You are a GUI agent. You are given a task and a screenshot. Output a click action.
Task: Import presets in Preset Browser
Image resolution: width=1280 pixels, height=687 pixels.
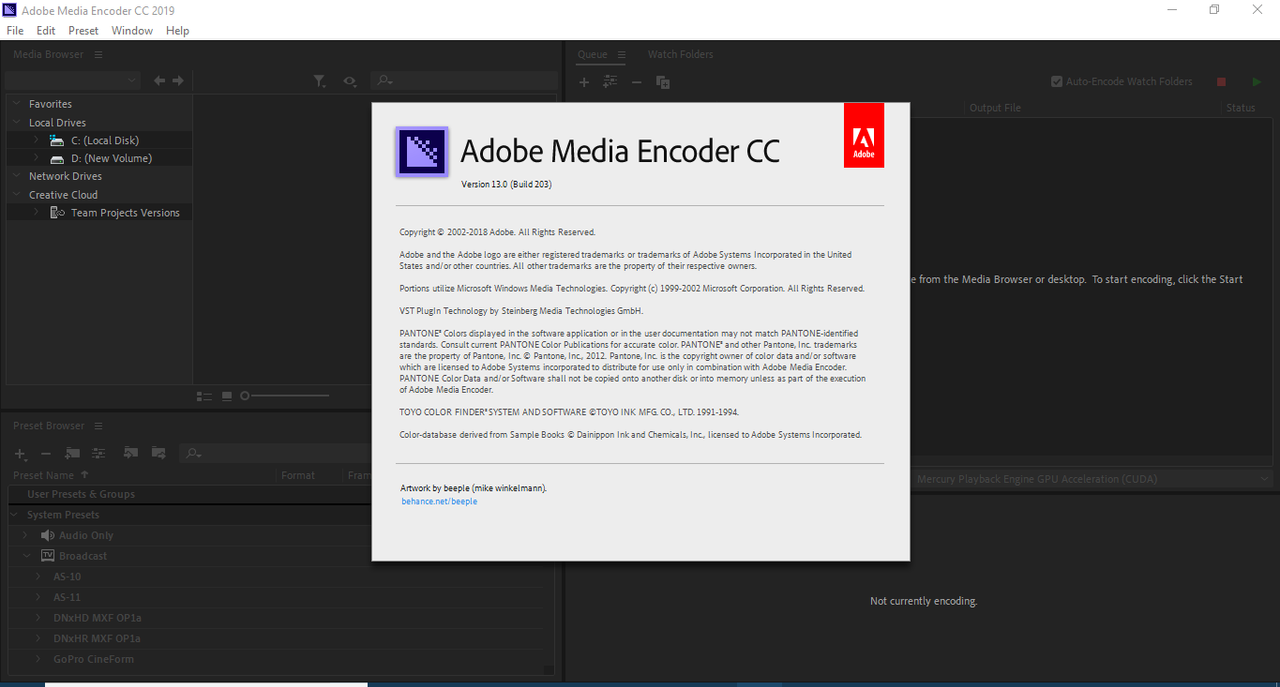[x=130, y=453]
